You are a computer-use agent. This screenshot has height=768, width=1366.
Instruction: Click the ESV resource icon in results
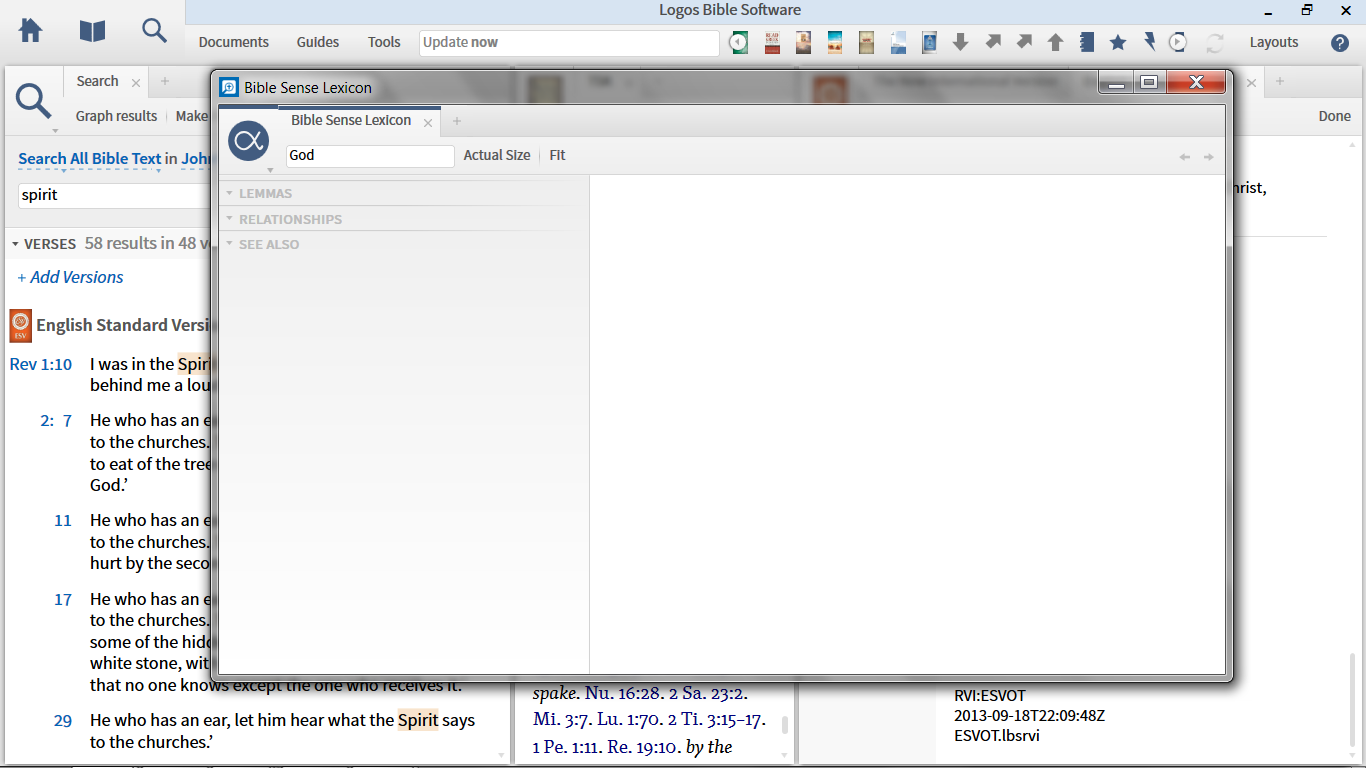(20, 325)
